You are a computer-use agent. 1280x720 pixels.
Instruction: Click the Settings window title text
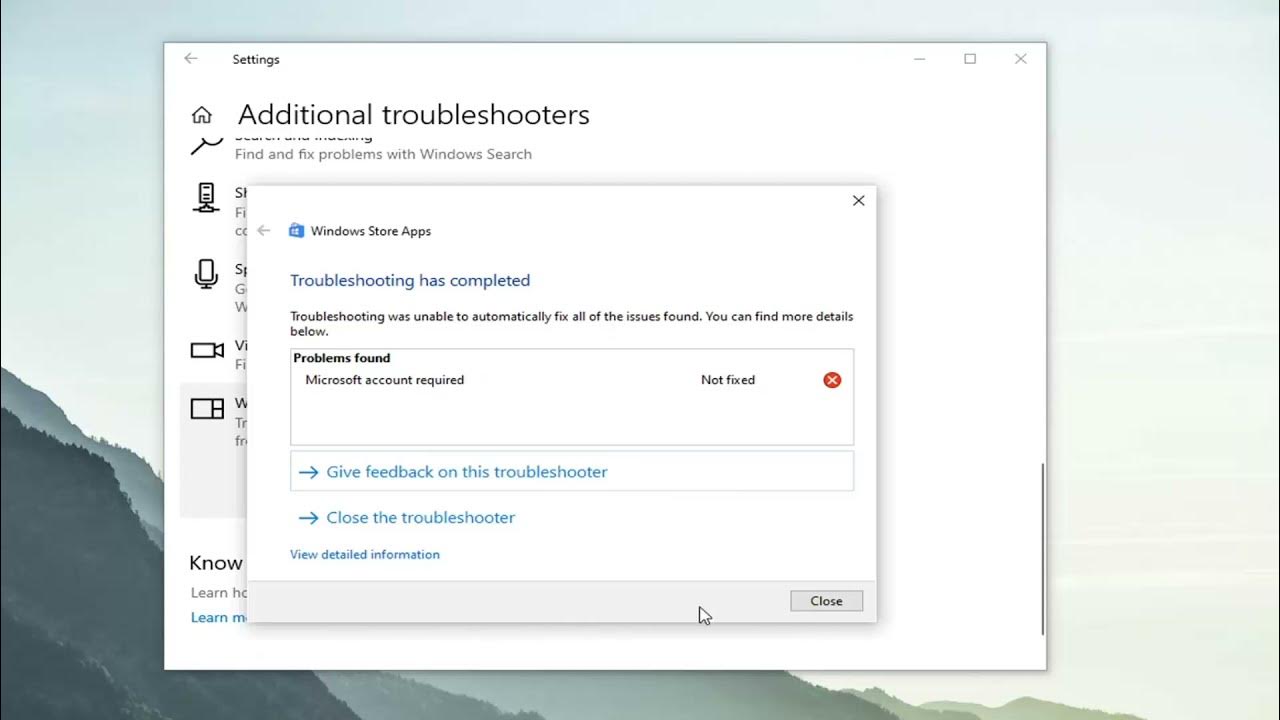tap(256, 60)
